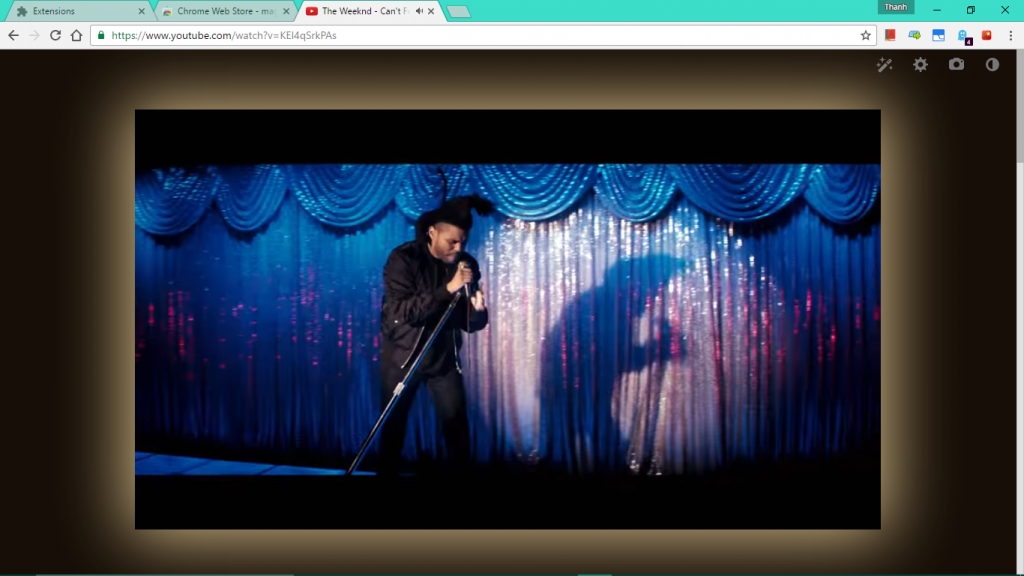1024x576 pixels.
Task: Minimize the Chrome window
Action: (x=937, y=10)
